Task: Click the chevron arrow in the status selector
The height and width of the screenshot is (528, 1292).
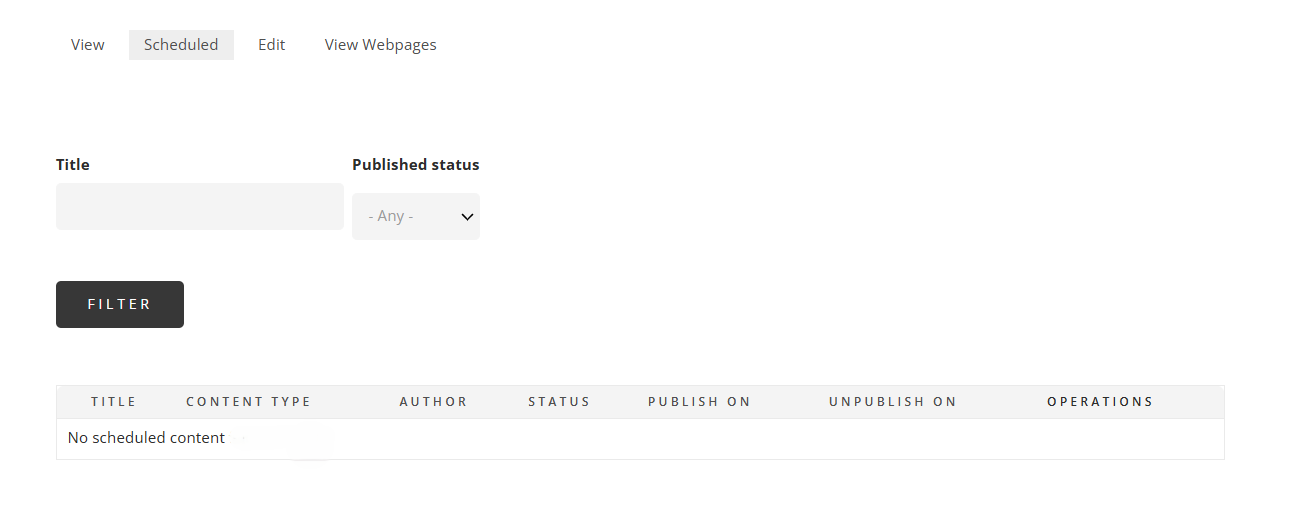Action: (467, 216)
